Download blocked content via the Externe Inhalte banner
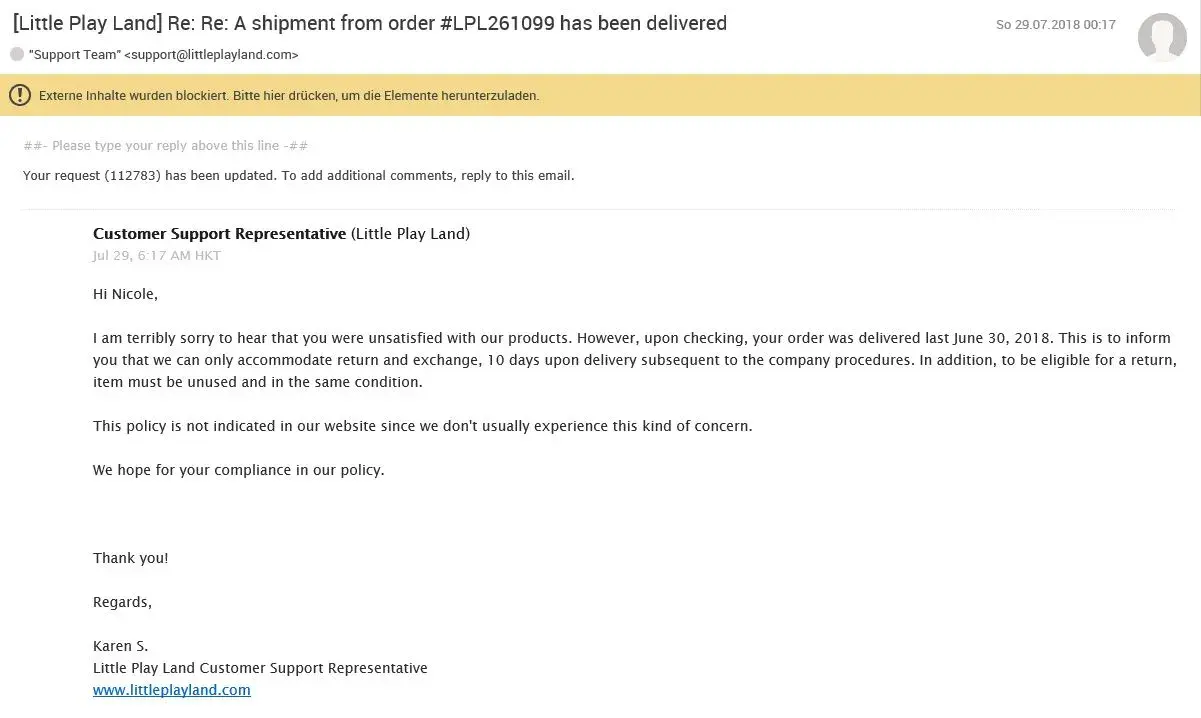Image resolution: width=1201 pixels, height=718 pixels. click(x=289, y=96)
